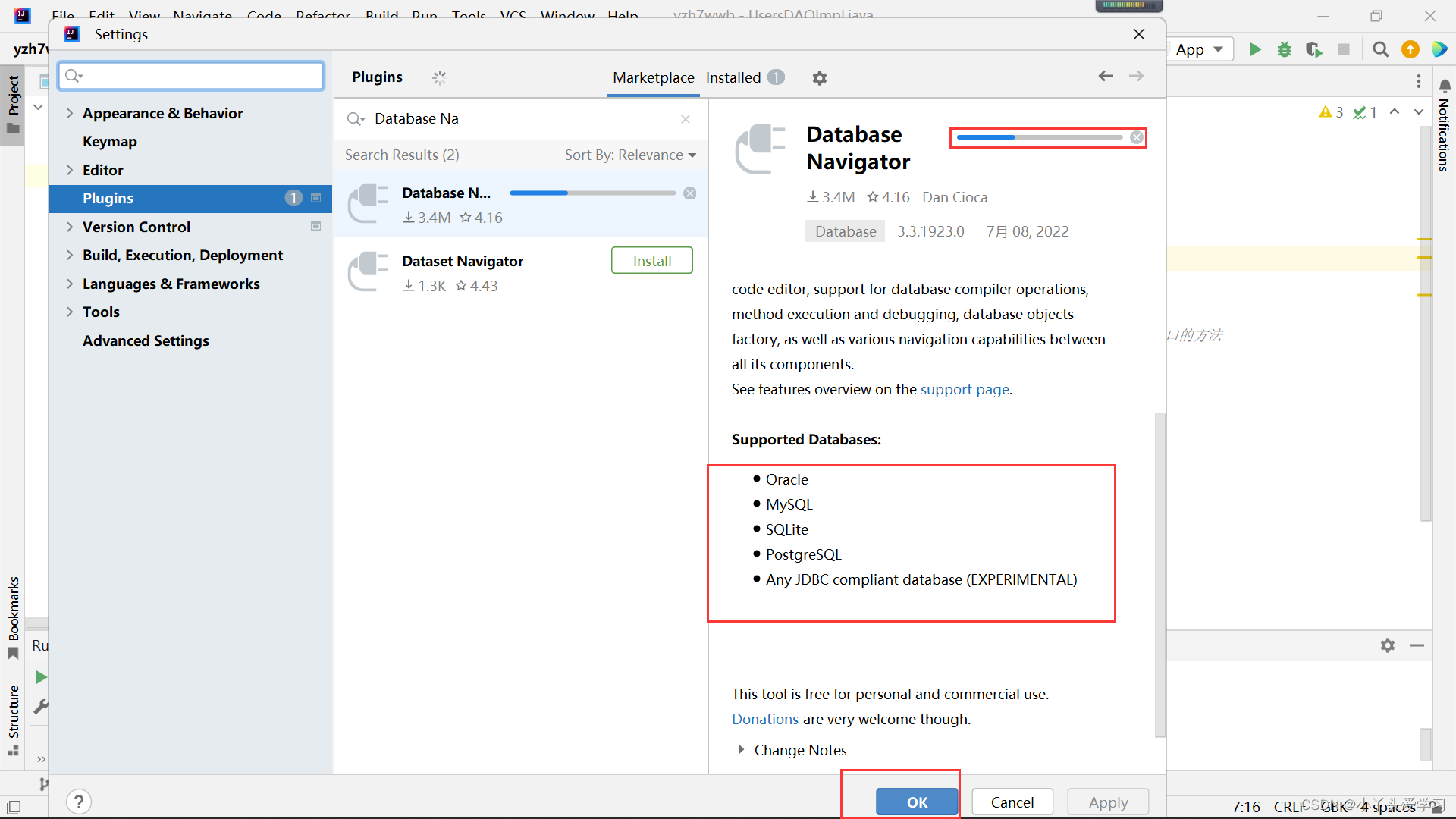Focus the Settings search field
The width and height of the screenshot is (1456, 819).
coord(191,76)
